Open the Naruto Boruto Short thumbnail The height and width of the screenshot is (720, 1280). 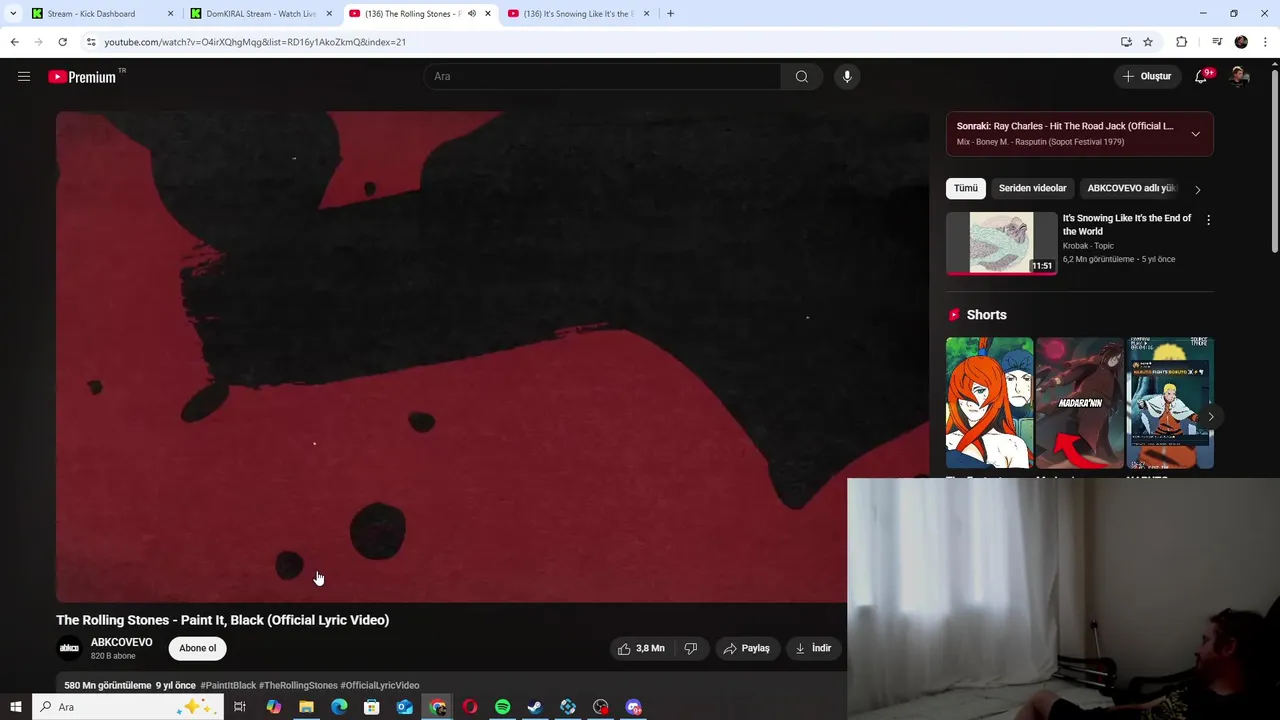click(x=1170, y=402)
